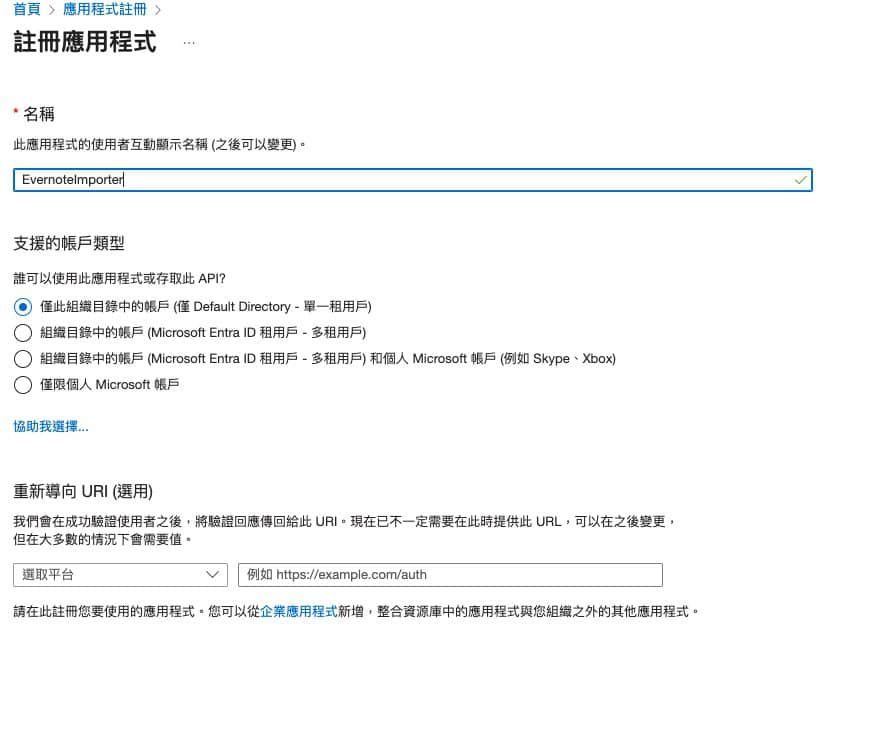The height and width of the screenshot is (739, 886).
Task: Click the redirect URI input box
Action: (x=450, y=574)
